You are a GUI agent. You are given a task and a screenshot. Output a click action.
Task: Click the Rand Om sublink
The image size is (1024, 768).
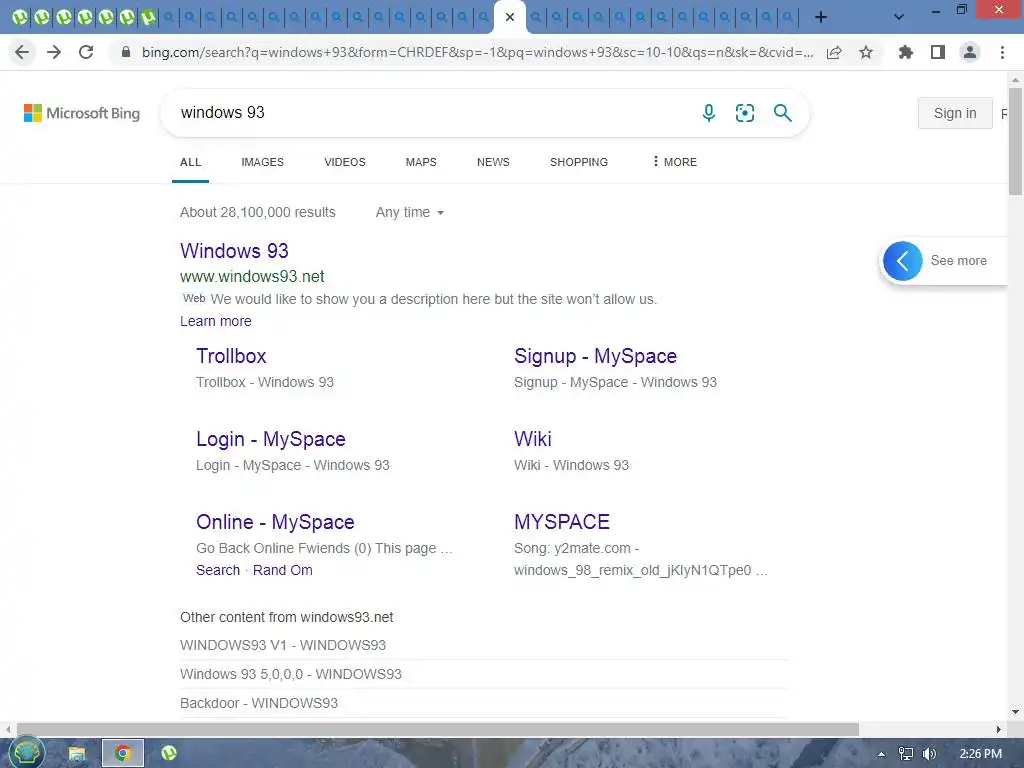tap(283, 570)
